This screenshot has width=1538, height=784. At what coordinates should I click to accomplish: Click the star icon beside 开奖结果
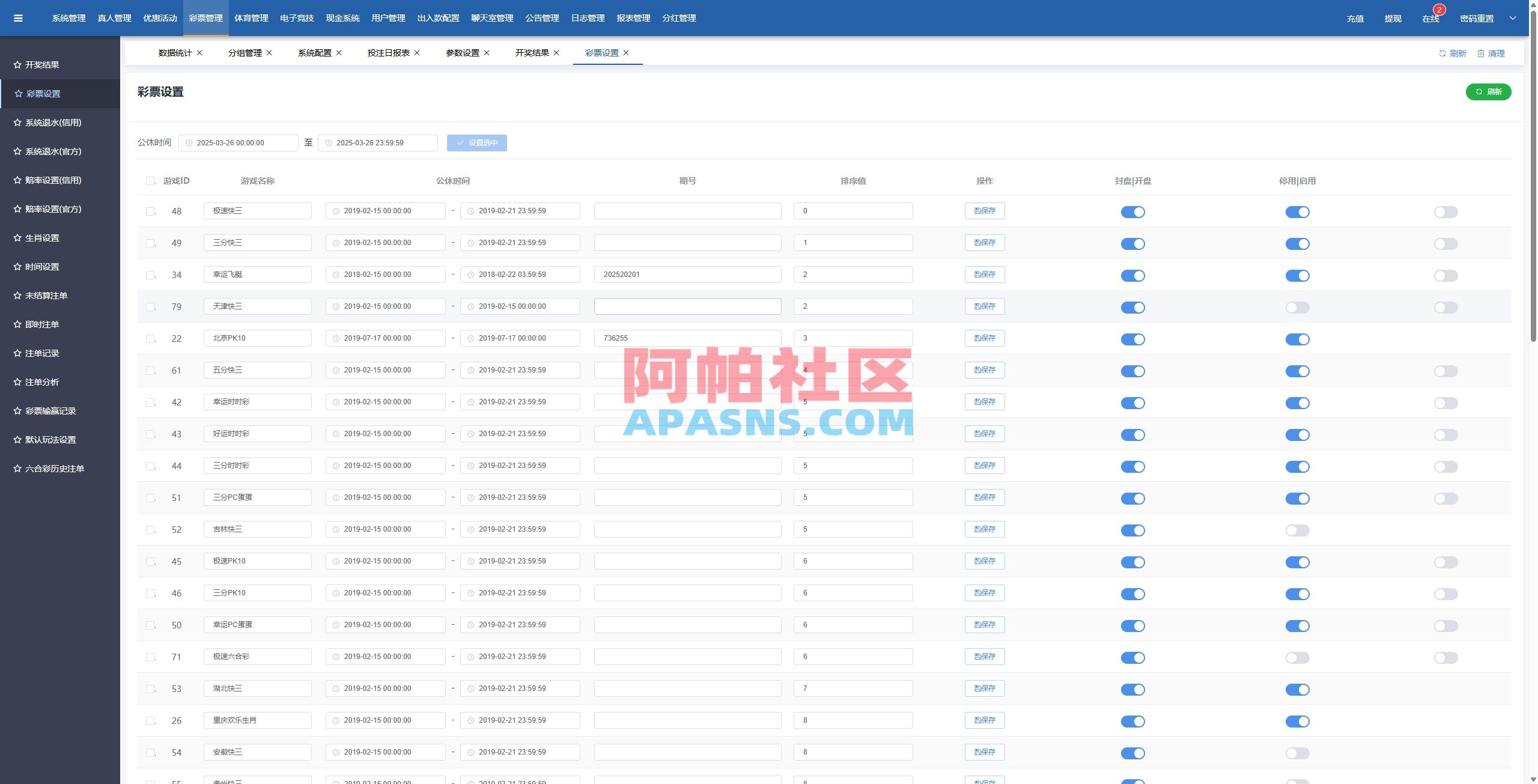click(x=17, y=65)
